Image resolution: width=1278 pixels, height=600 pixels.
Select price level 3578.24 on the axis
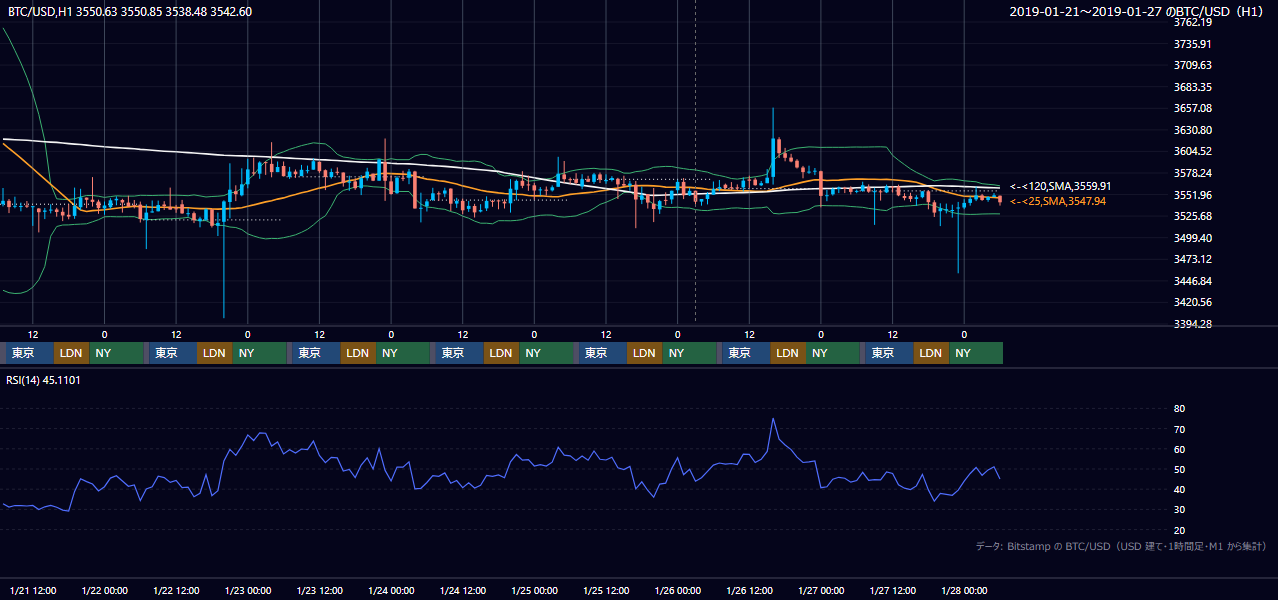1192,173
